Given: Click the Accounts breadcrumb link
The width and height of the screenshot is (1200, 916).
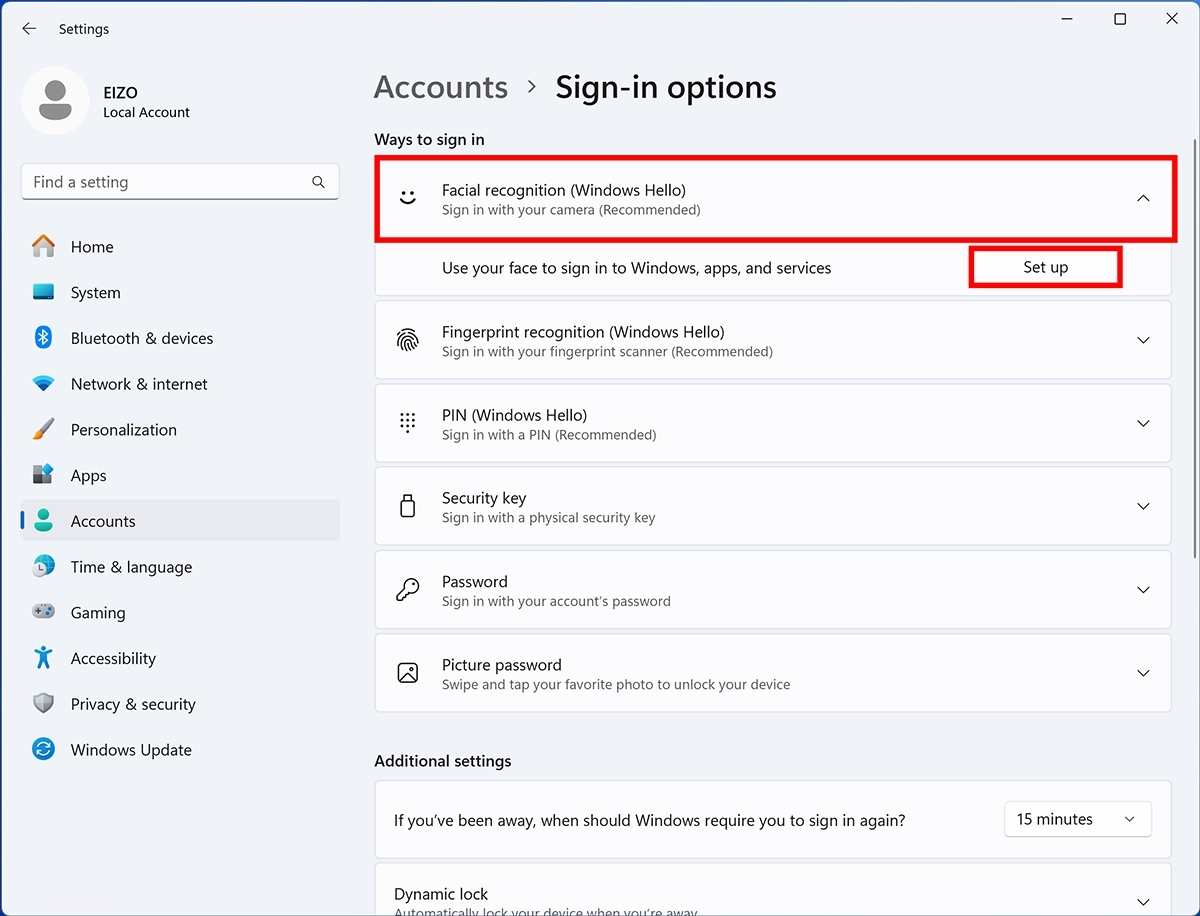Looking at the screenshot, I should 440,87.
